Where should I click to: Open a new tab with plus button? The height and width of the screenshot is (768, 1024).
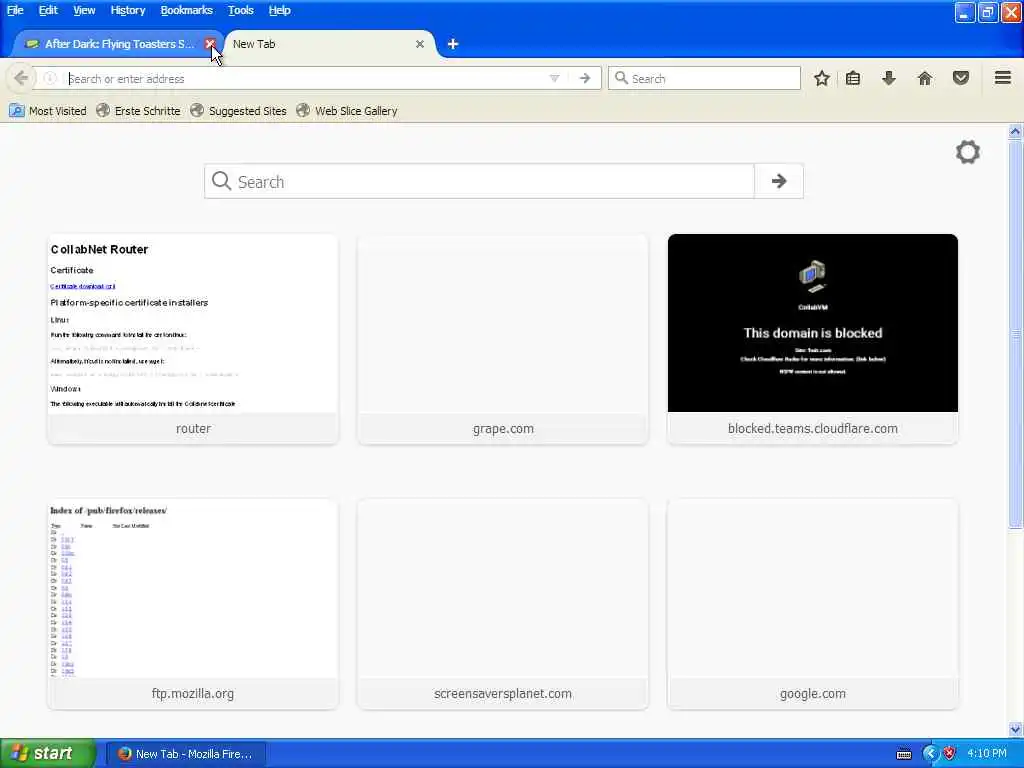pyautogui.click(x=453, y=44)
